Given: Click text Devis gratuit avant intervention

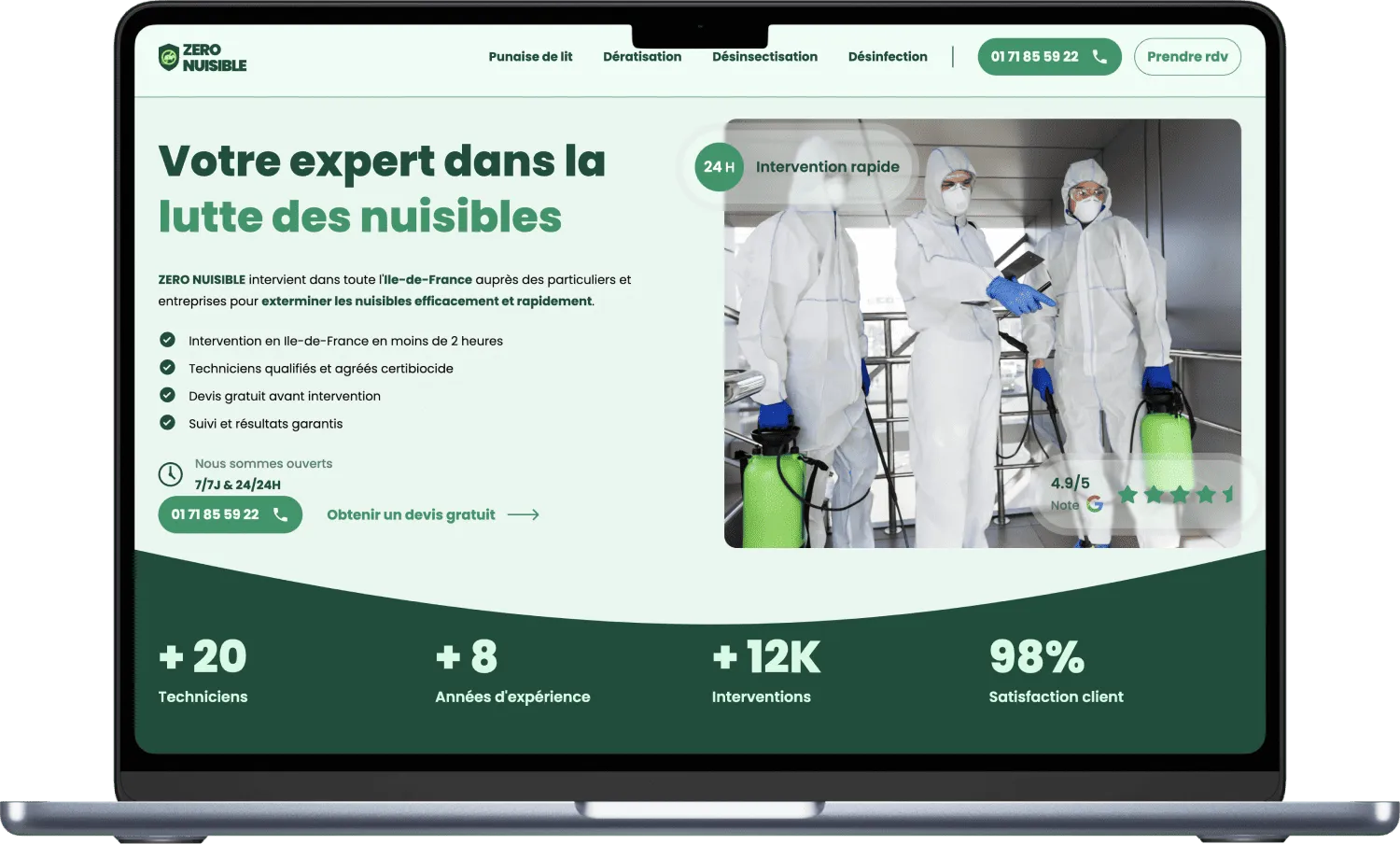Looking at the screenshot, I should [x=285, y=396].
